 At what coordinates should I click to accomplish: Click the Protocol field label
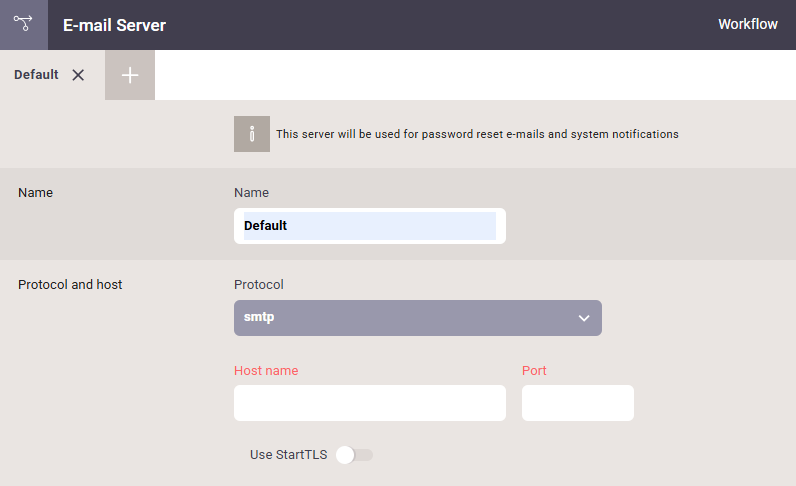pos(259,284)
